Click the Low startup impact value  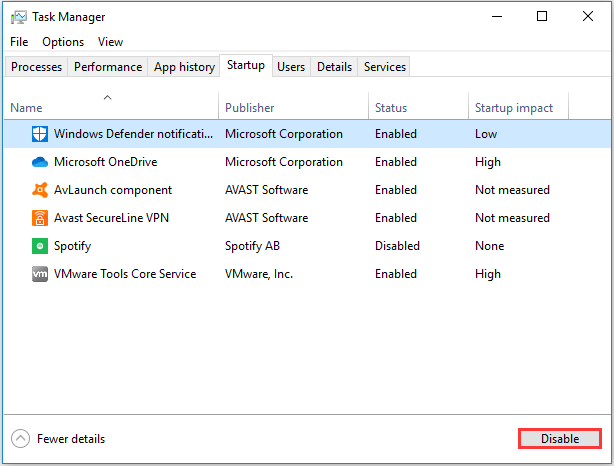click(486, 134)
